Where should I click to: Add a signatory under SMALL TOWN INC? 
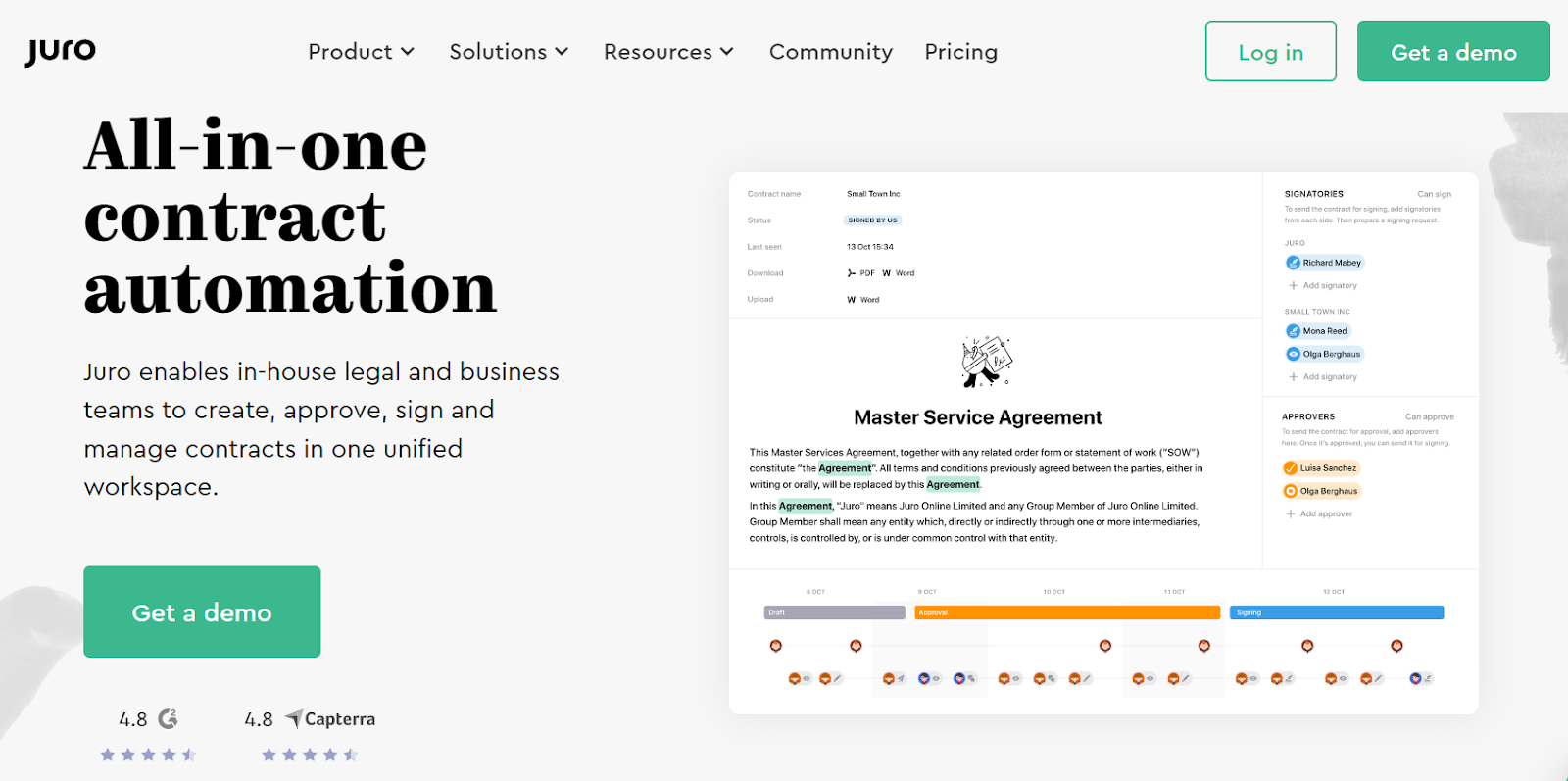(x=1323, y=377)
